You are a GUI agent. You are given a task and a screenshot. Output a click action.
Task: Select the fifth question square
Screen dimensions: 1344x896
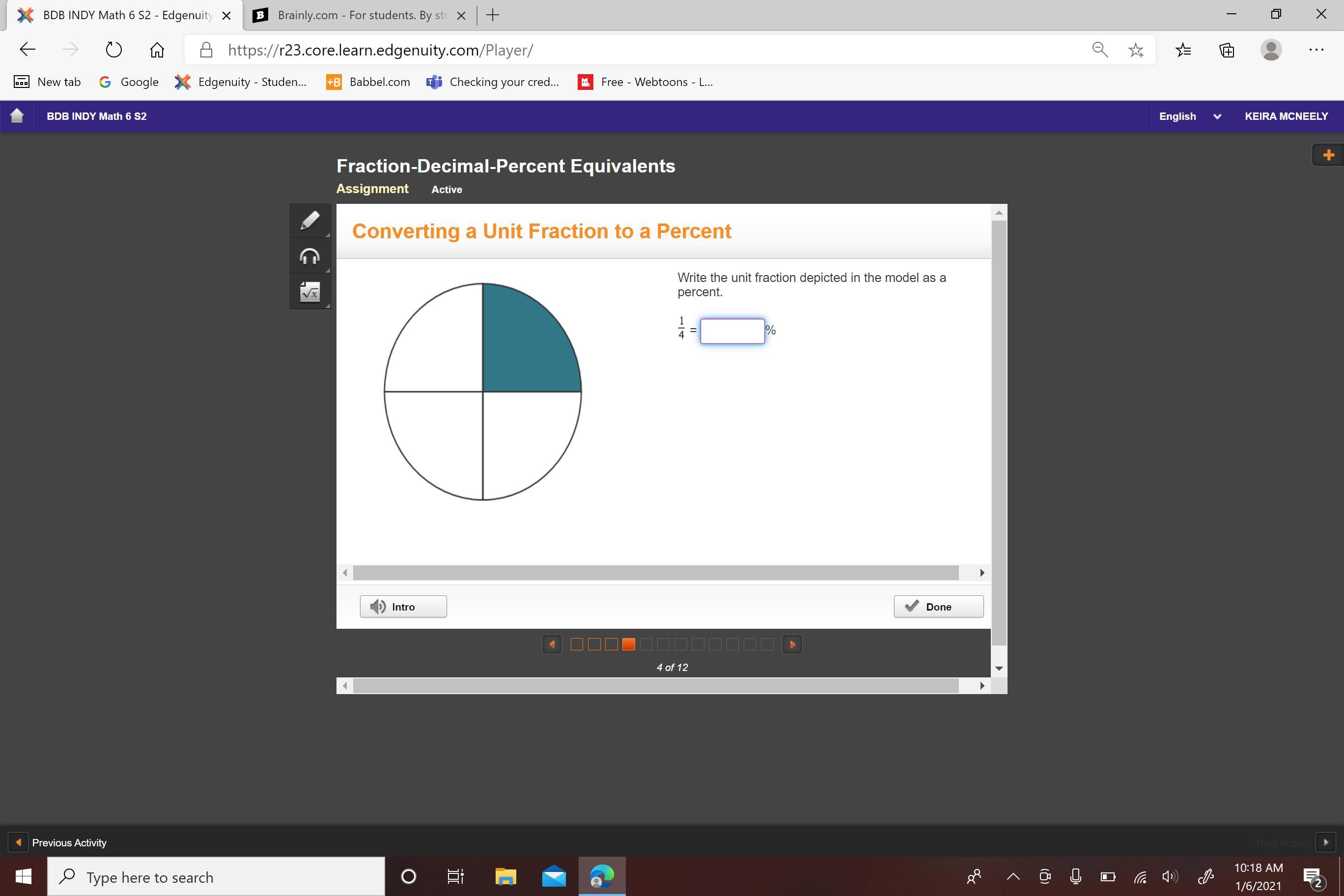pos(645,644)
